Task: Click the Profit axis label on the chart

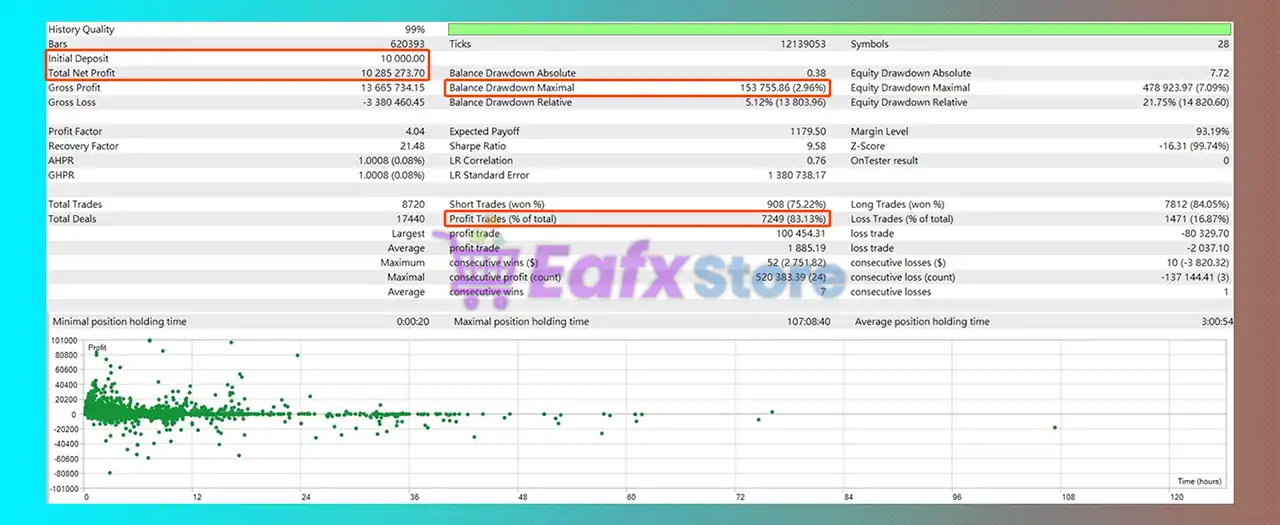Action: [x=98, y=348]
